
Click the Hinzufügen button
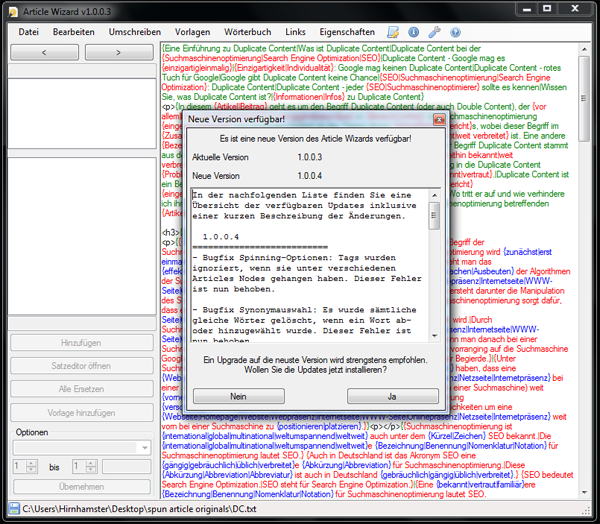(x=82, y=343)
